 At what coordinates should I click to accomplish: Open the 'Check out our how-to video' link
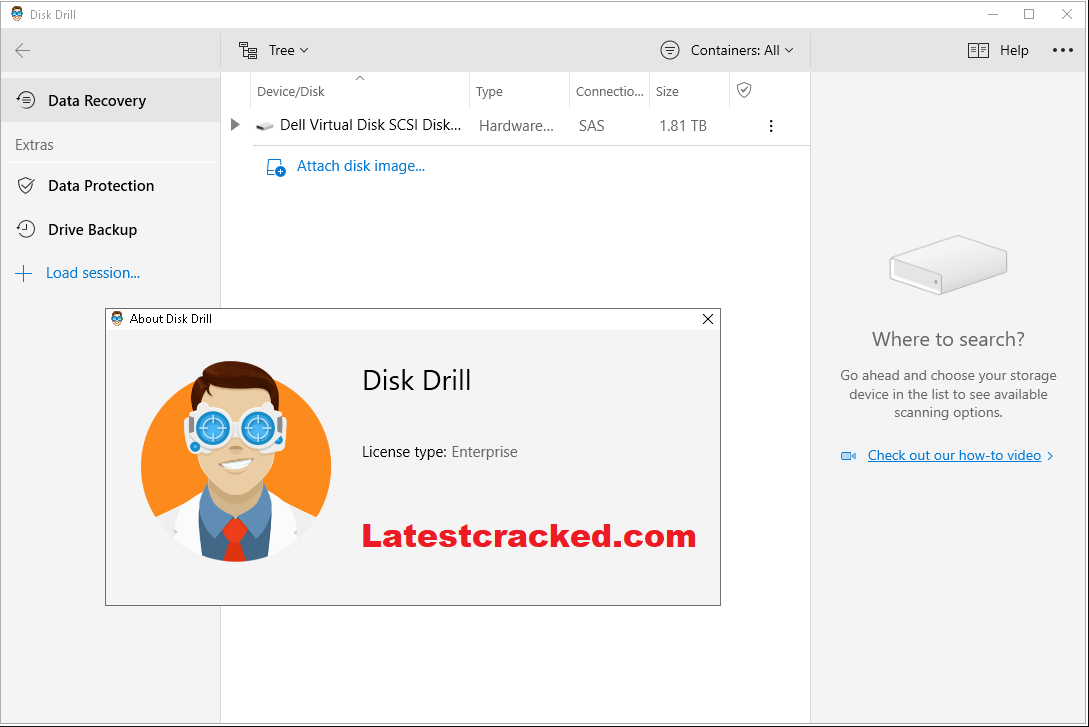(x=954, y=456)
